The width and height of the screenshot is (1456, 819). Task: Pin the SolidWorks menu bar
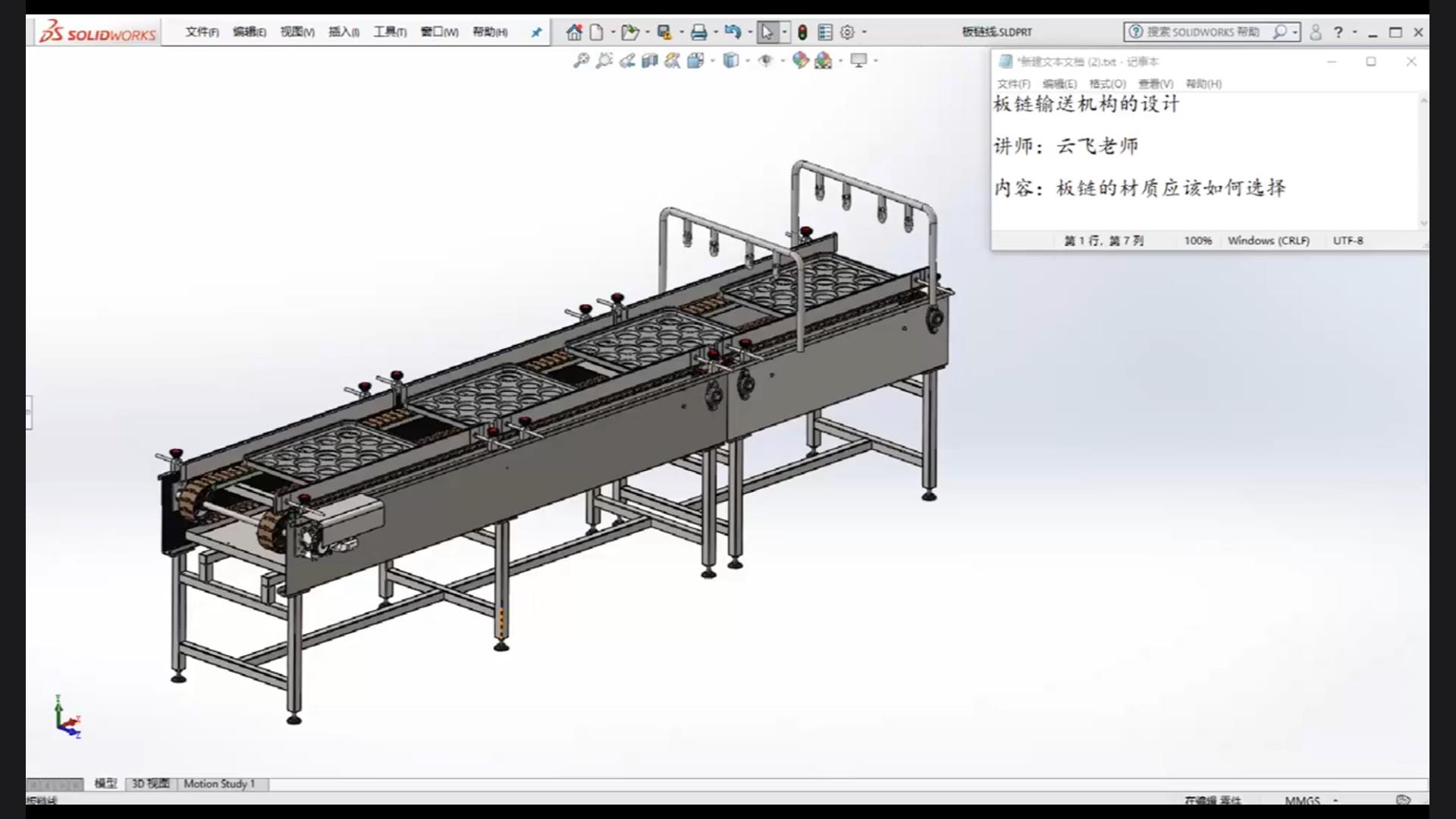coord(536,33)
